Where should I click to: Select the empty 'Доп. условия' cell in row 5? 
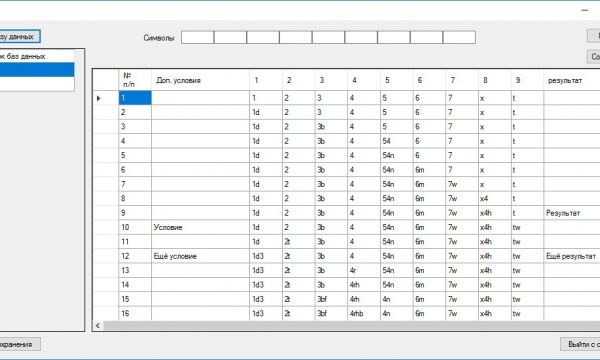(x=201, y=155)
